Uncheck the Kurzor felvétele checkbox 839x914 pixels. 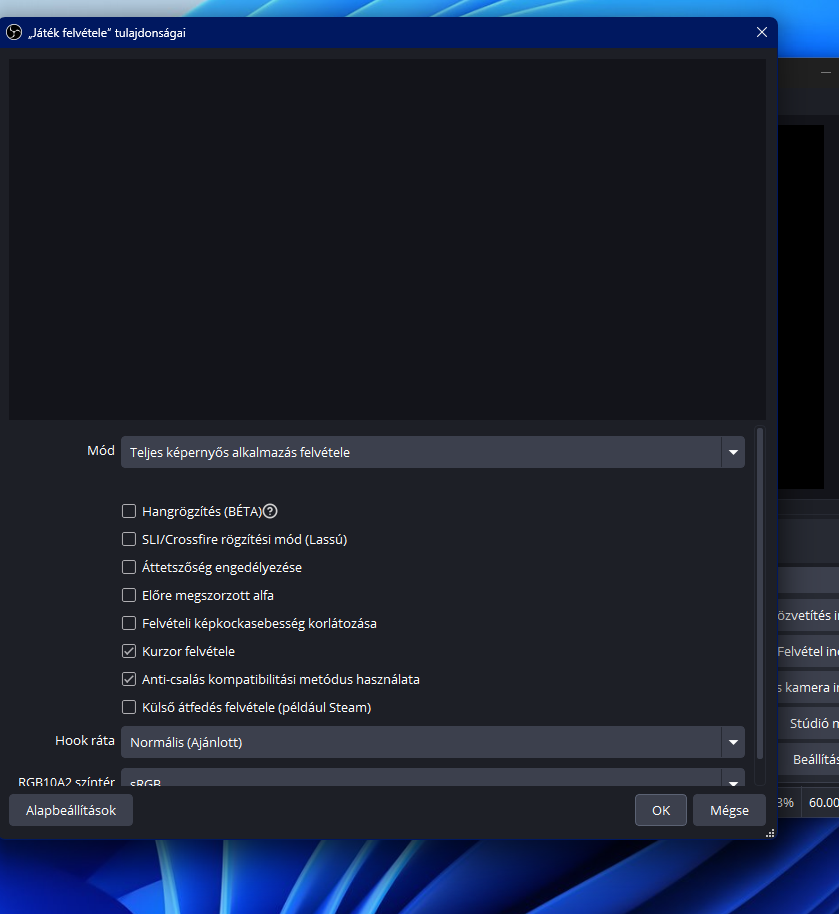129,651
